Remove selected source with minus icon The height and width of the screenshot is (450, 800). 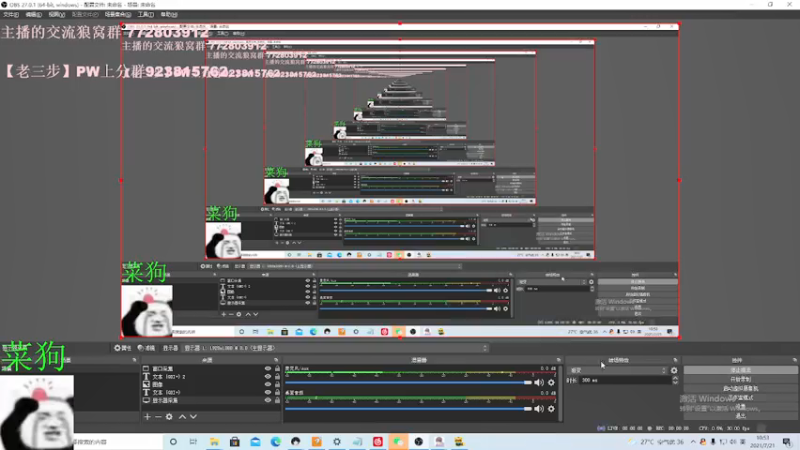pos(158,417)
